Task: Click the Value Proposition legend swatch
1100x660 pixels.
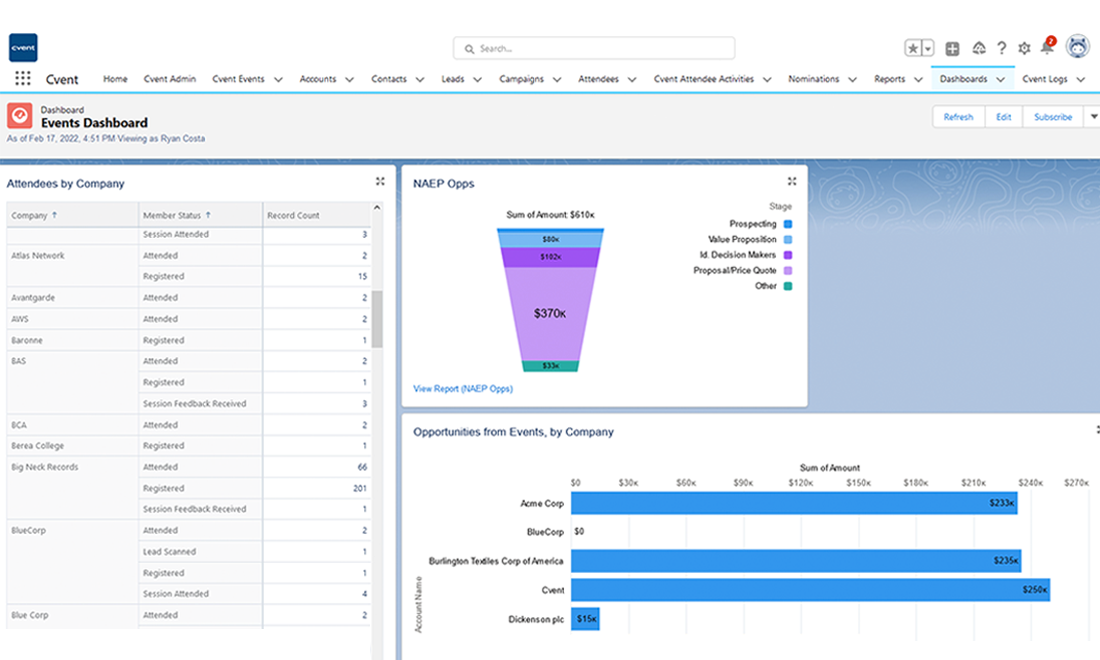Action: coord(788,240)
